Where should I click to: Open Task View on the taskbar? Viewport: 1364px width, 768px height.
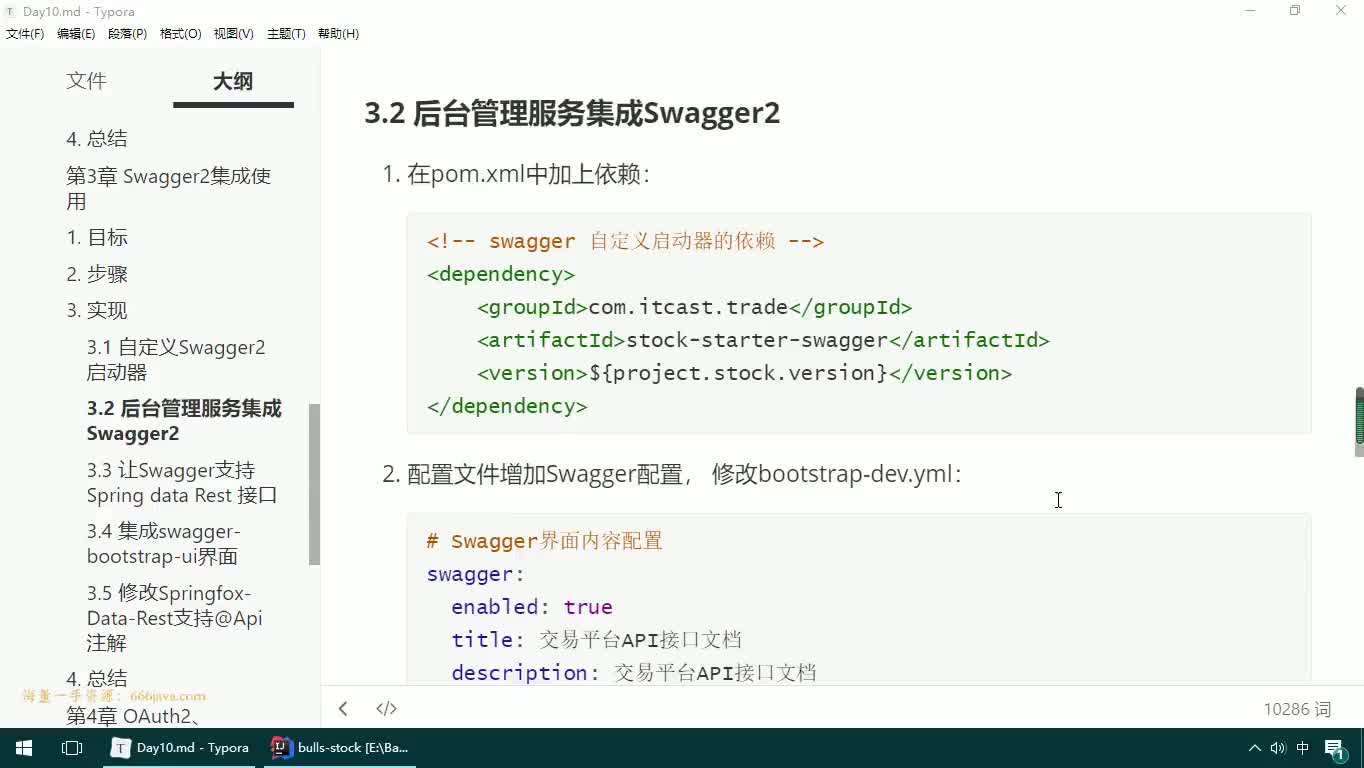(x=72, y=748)
